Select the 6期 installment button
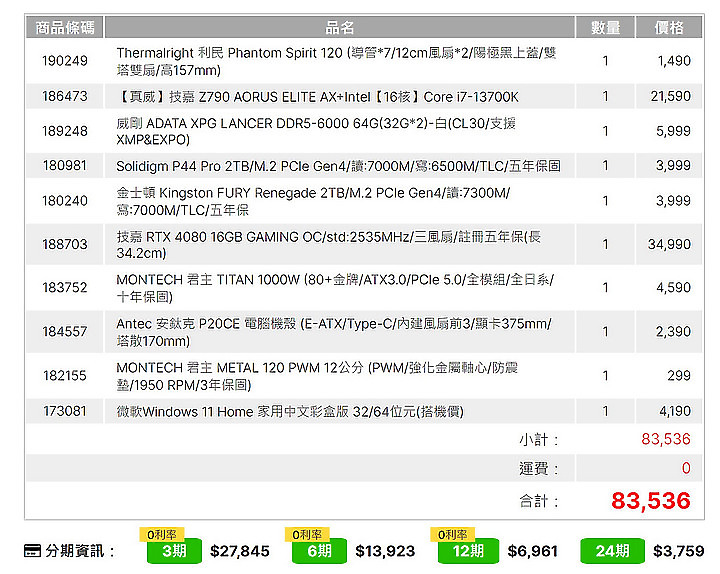720x574 pixels. point(319,551)
